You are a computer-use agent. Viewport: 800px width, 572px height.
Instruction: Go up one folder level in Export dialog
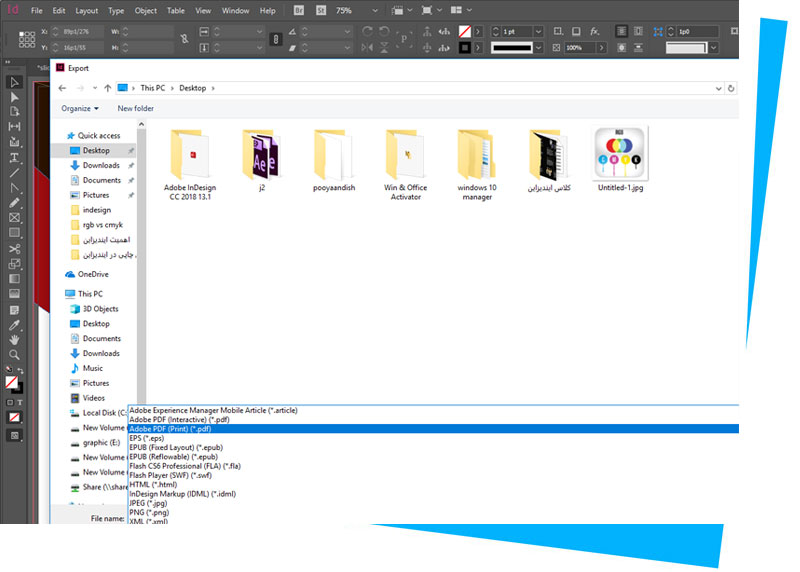coord(108,88)
